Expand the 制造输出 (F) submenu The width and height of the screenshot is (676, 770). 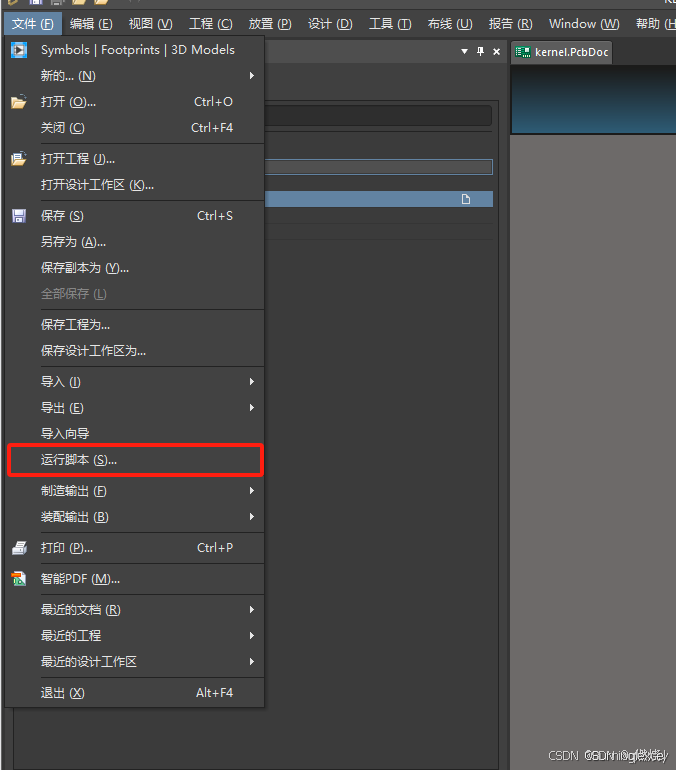[135, 491]
